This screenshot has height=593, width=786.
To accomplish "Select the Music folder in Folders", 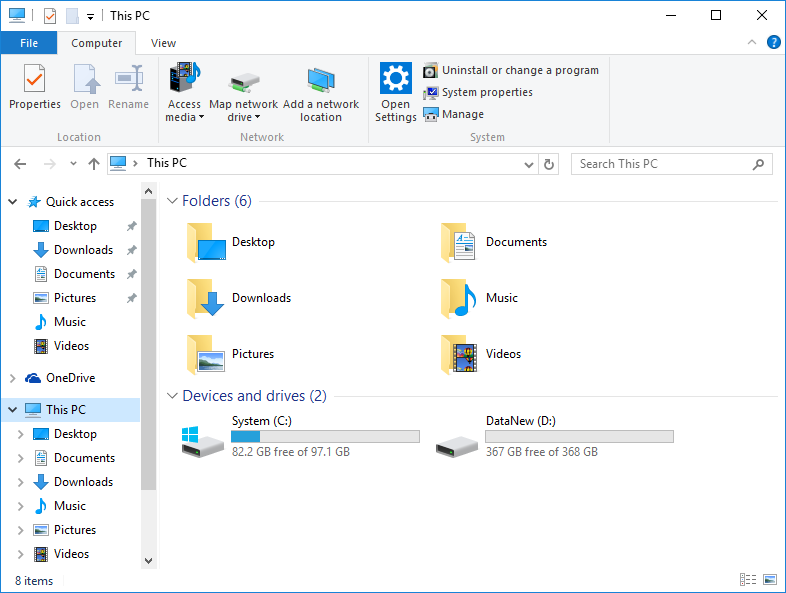I will [479, 298].
